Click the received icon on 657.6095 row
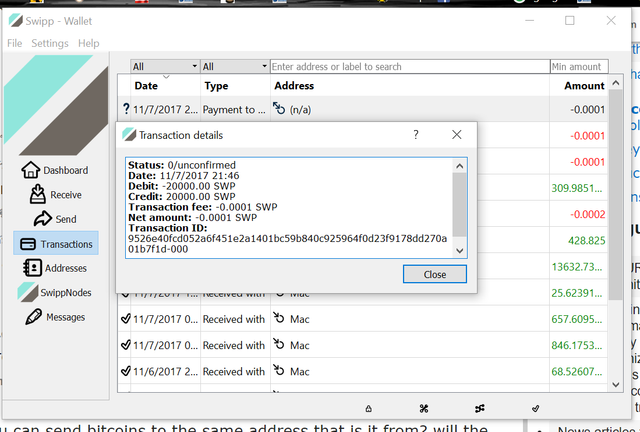The height and width of the screenshot is (432, 640). (x=279, y=318)
